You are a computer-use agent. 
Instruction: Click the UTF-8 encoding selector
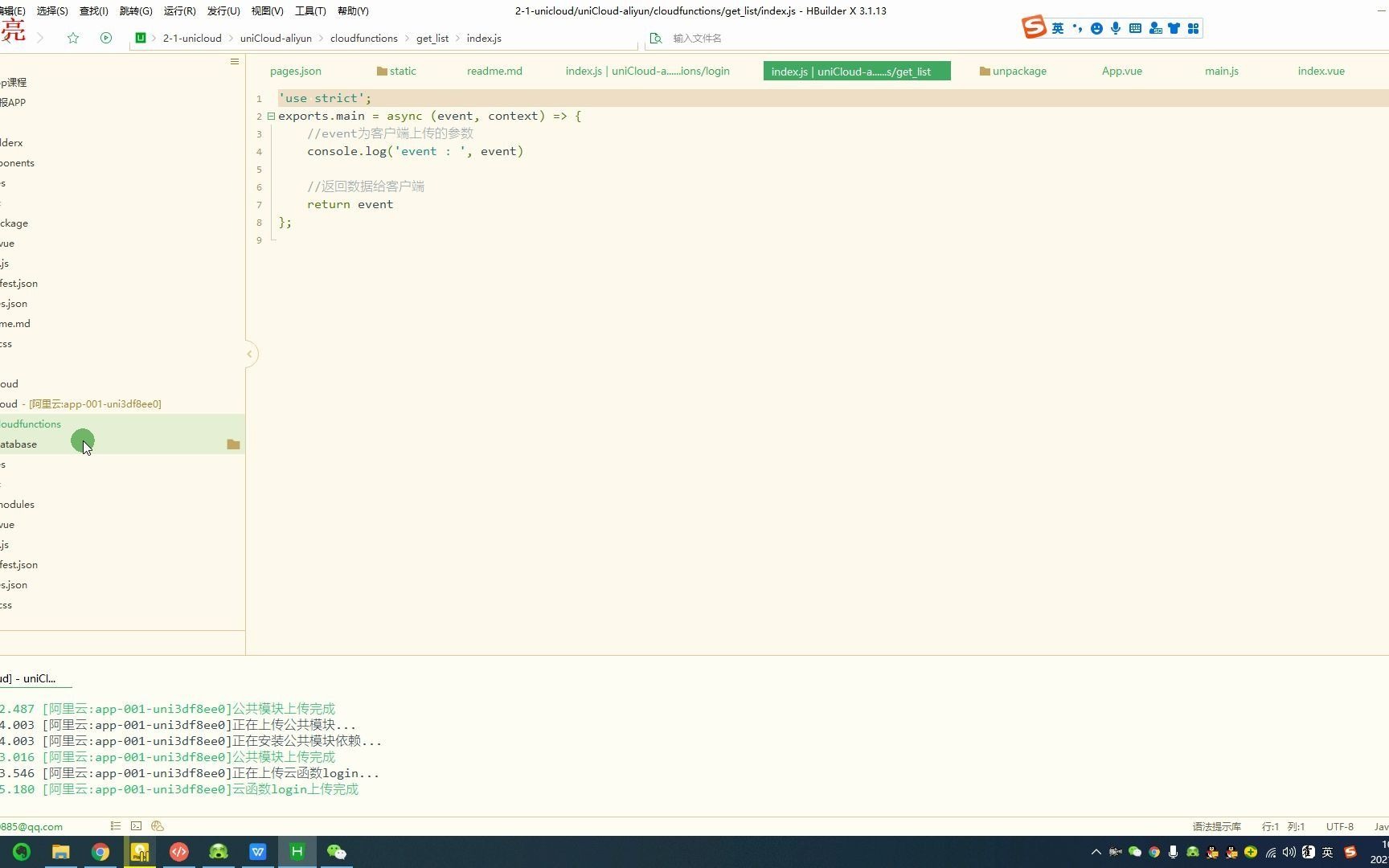point(1340,826)
